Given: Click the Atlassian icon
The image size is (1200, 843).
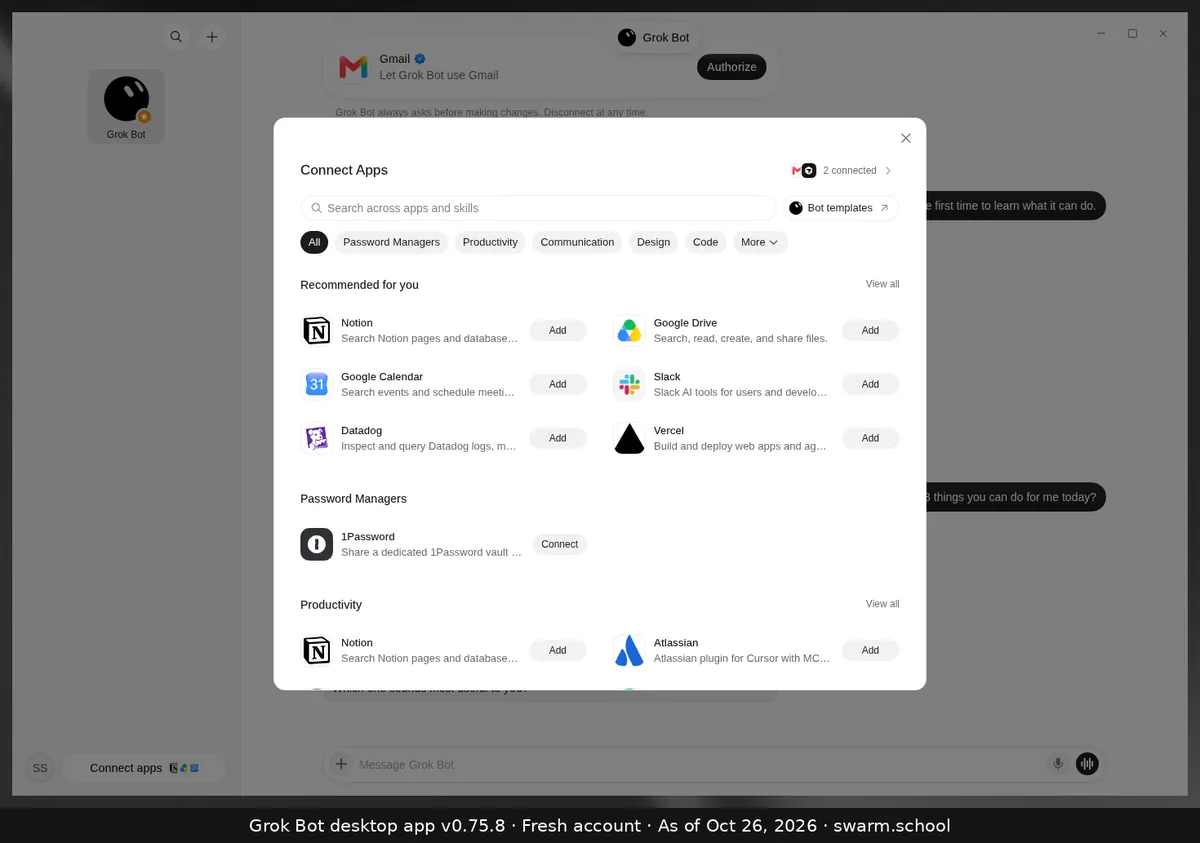Looking at the screenshot, I should pyautogui.click(x=629, y=651).
